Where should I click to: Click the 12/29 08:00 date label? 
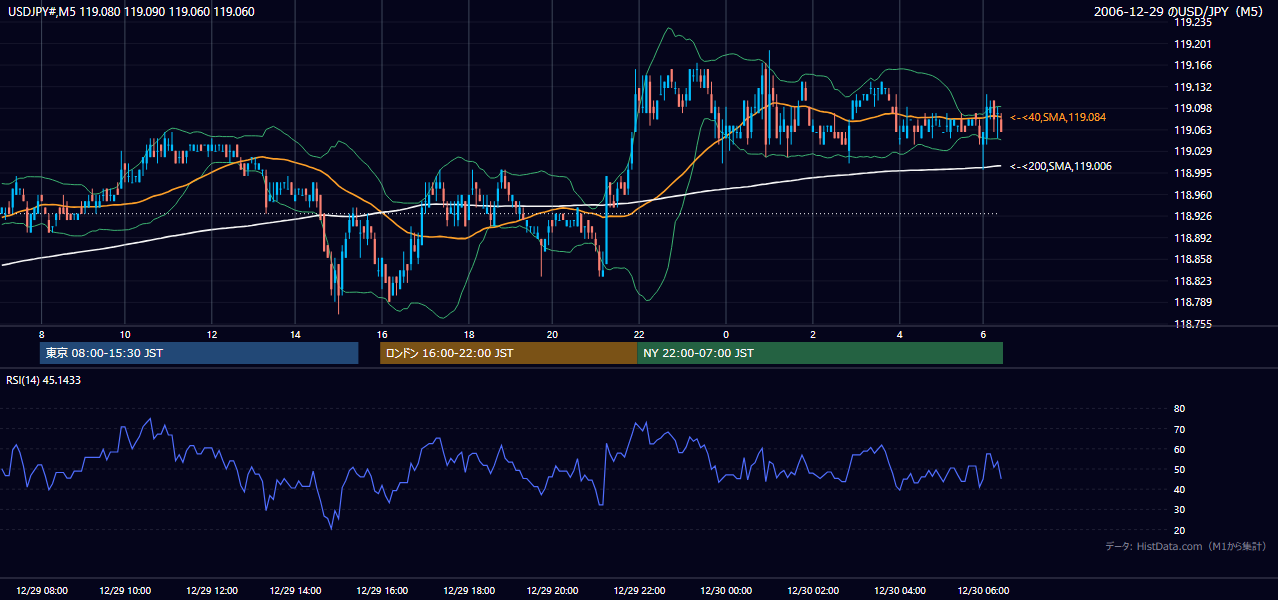(42, 590)
